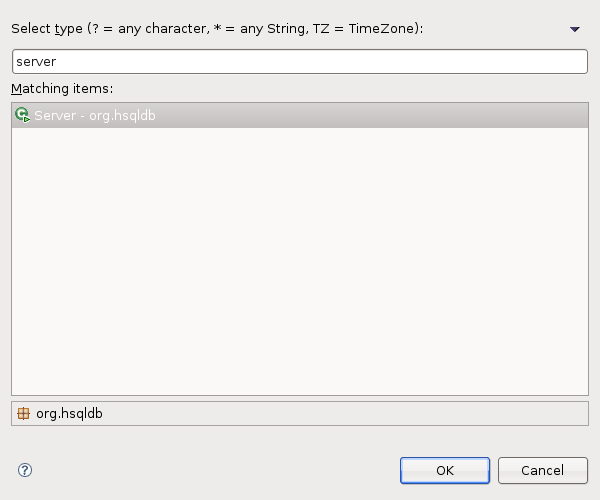600x500 pixels.
Task: Dismiss the dialog with Cancel
Action: 543,470
